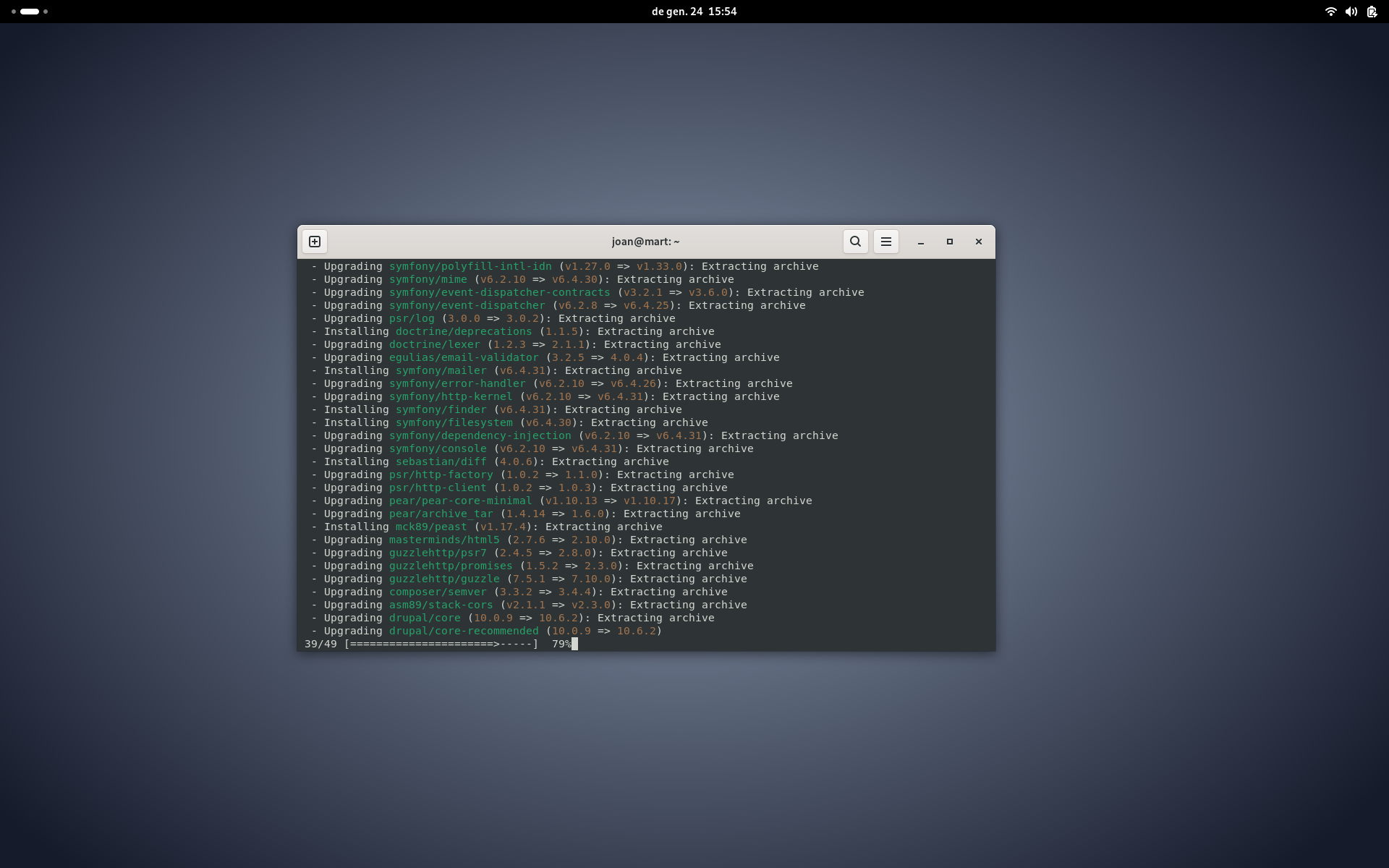
Task: Switch to the workspace dot right of the pill
Action: coord(45,12)
